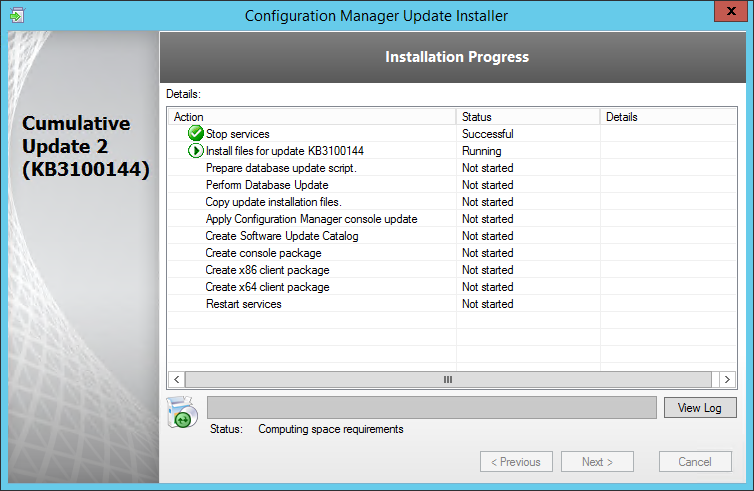754x491 pixels.
Task: Click the green running arrow beside Install files
Action: (x=195, y=151)
